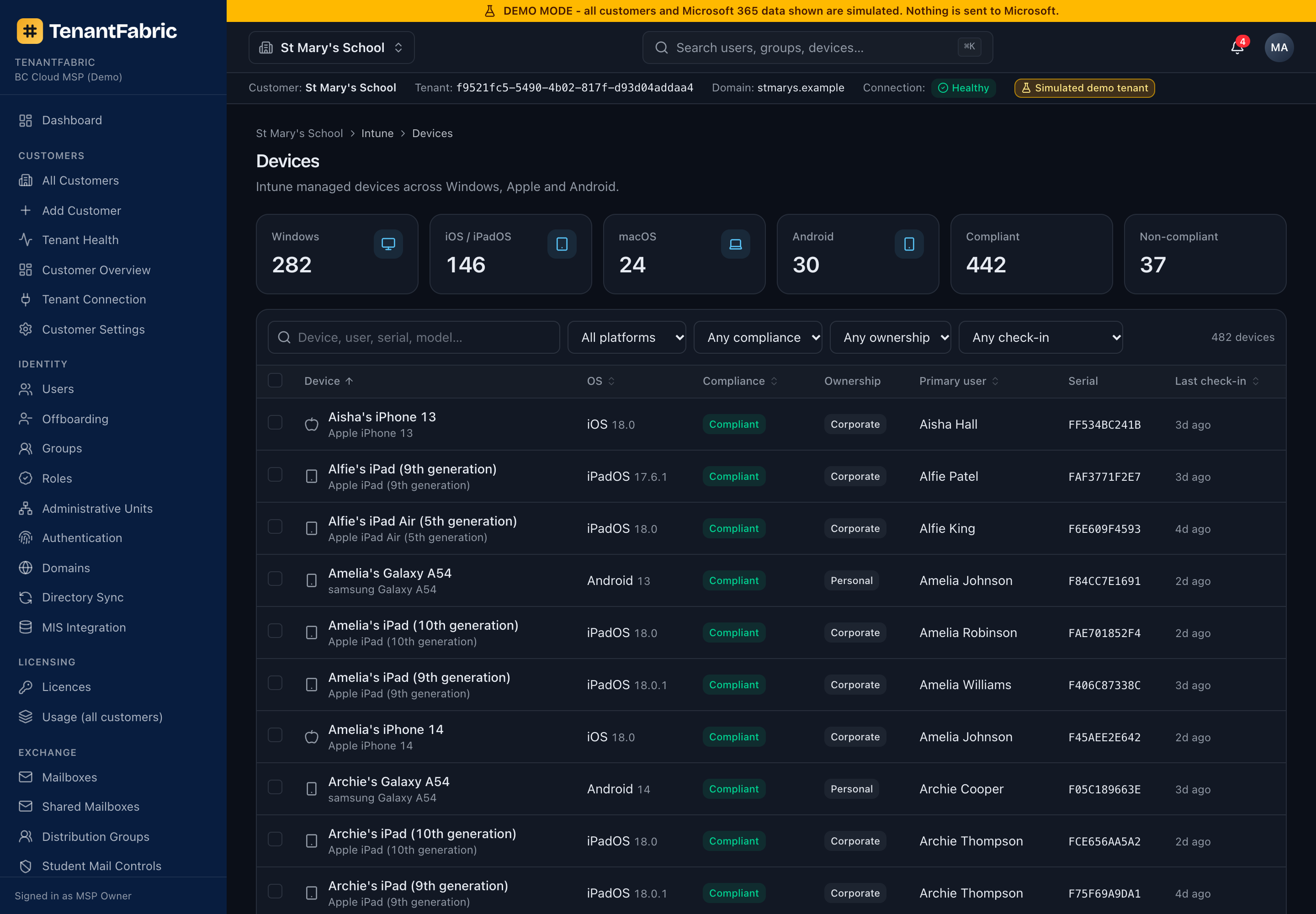This screenshot has height=914, width=1316.
Task: Click the Licences key icon
Action: pyautogui.click(x=25, y=687)
